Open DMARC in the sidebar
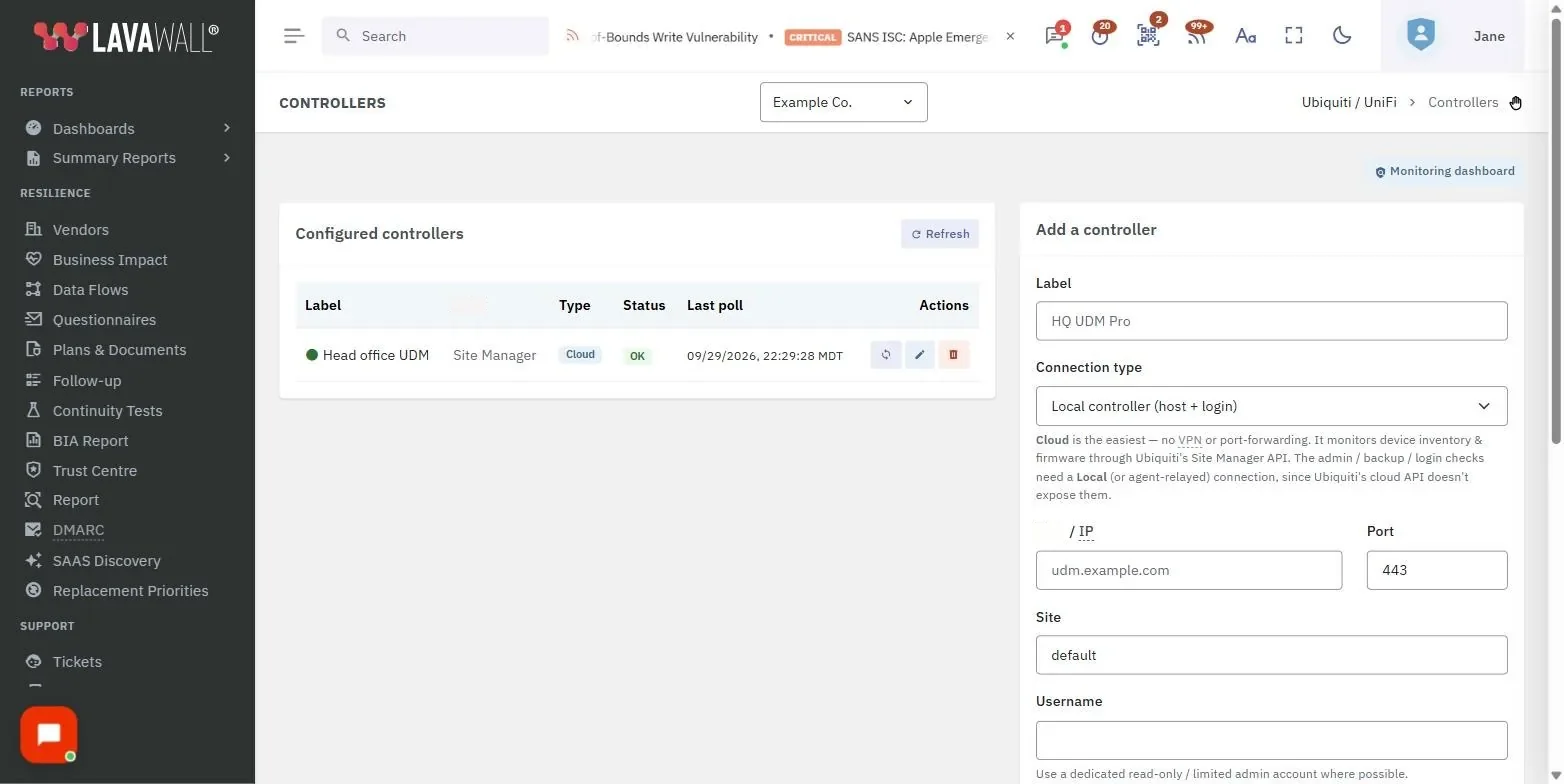The image size is (1564, 784). (78, 530)
